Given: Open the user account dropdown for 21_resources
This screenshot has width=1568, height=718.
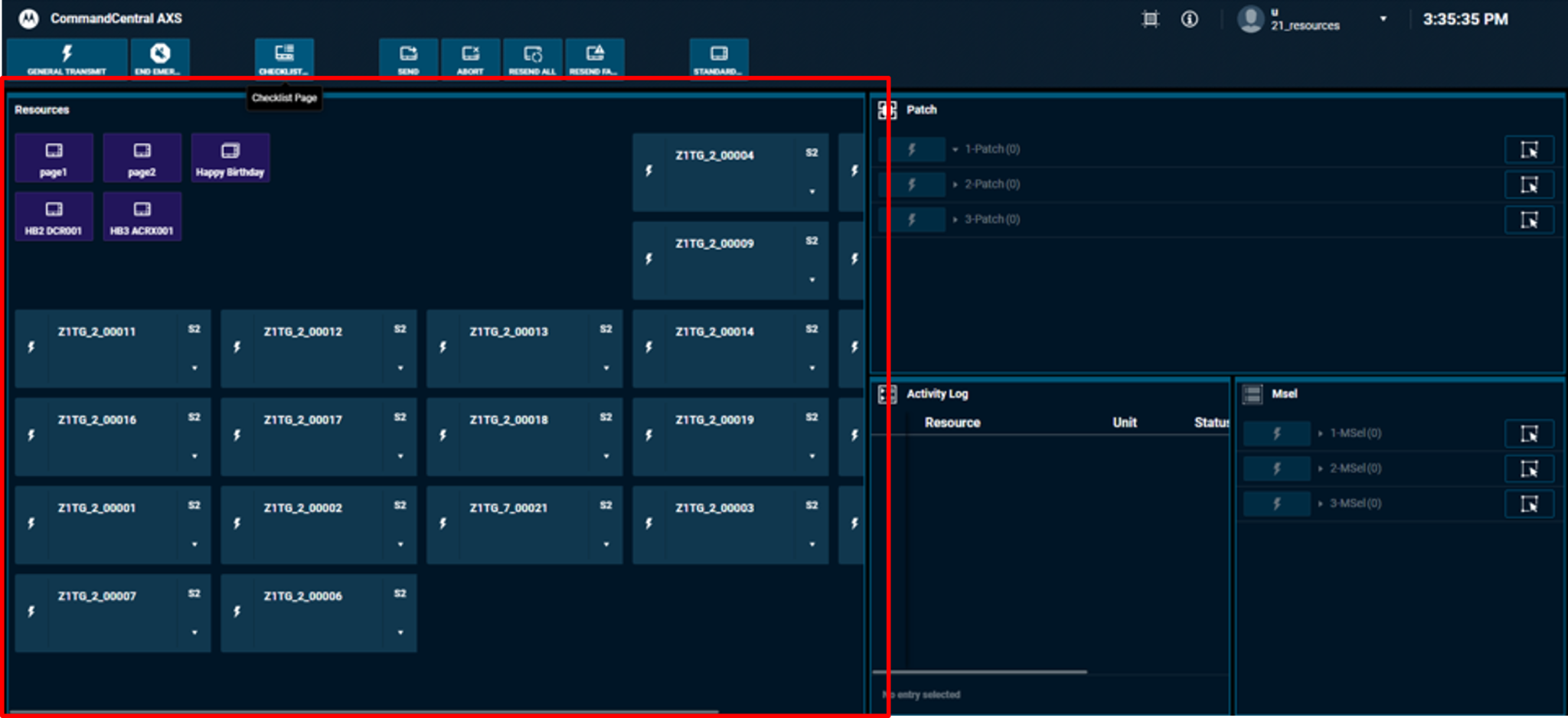Looking at the screenshot, I should click(1383, 20).
